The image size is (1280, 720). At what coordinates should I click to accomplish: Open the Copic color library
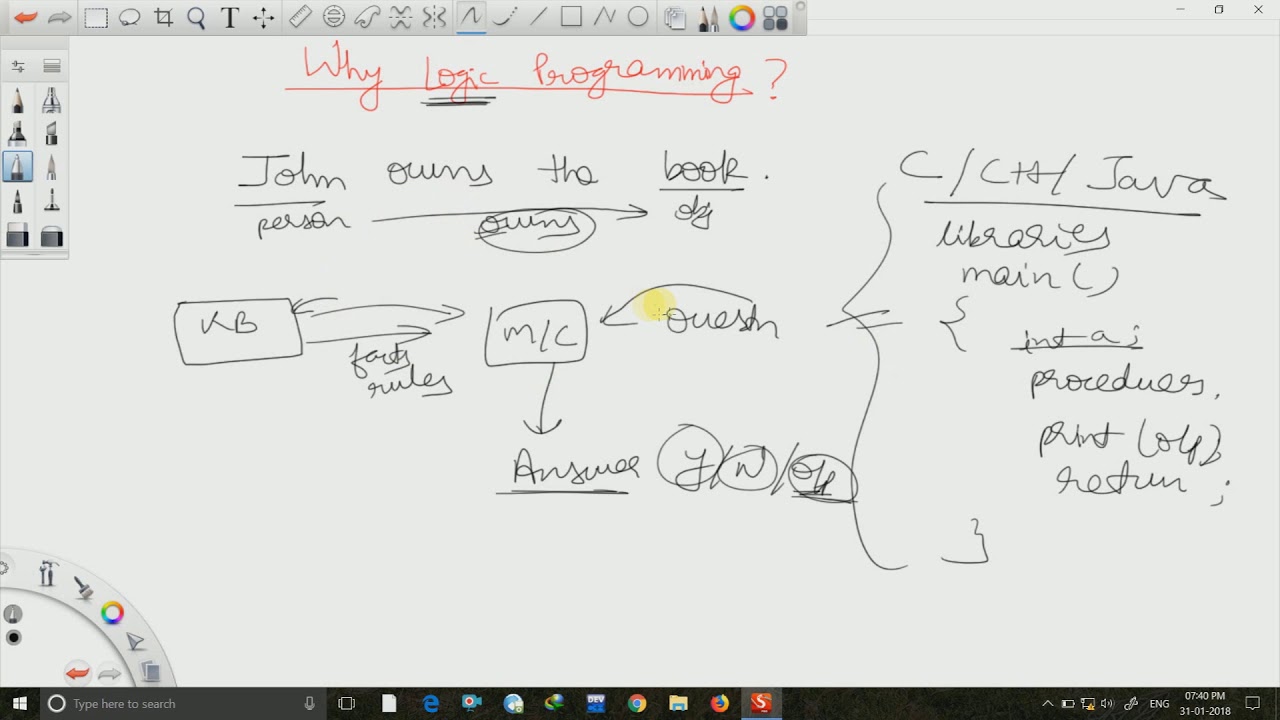775,18
